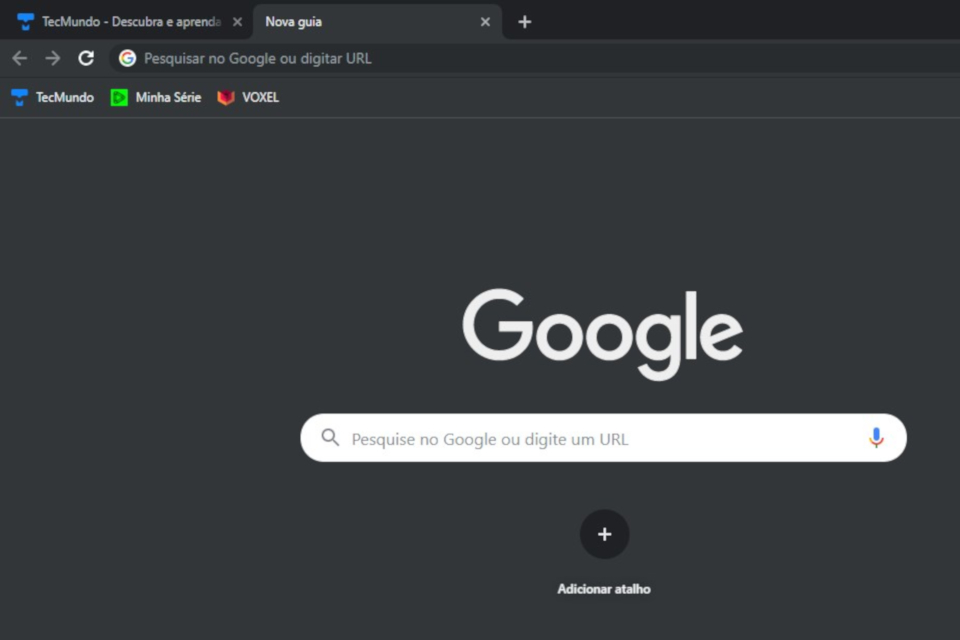Viewport: 960px width, 640px height.
Task: Switch to the TecMundo tab
Action: tap(130, 21)
